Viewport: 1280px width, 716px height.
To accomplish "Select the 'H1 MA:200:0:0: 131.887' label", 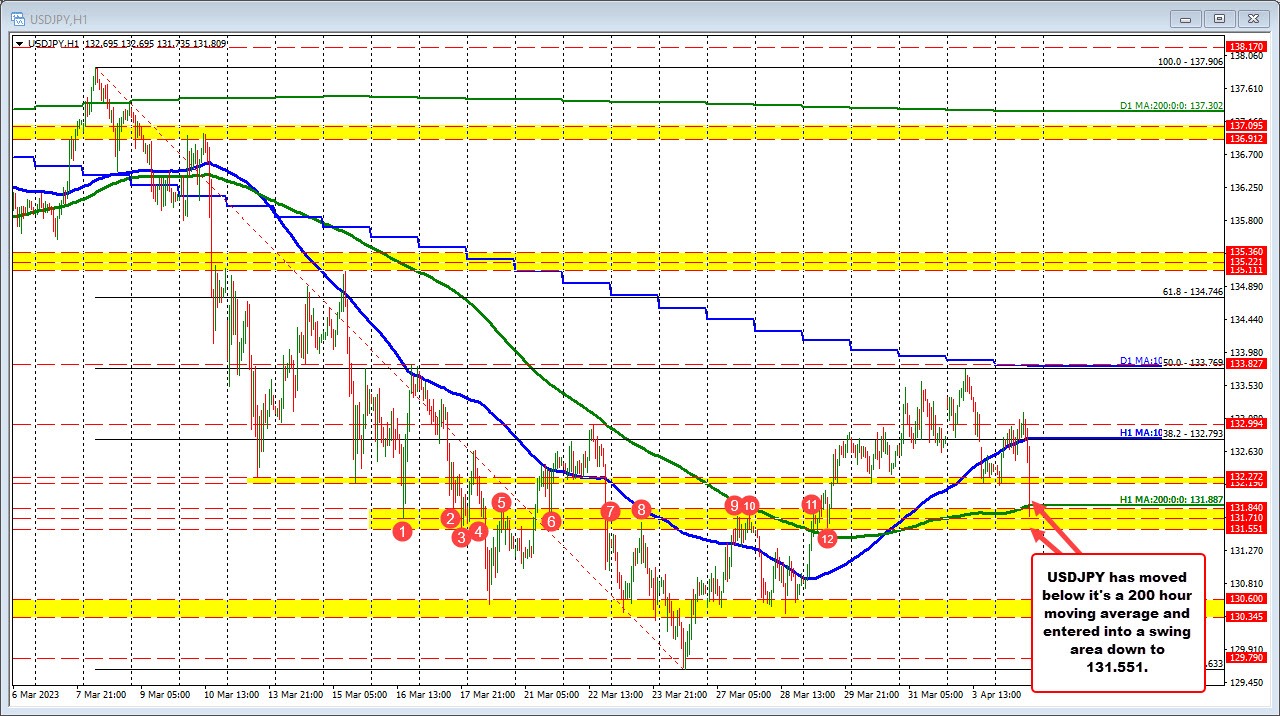I will point(1171,499).
